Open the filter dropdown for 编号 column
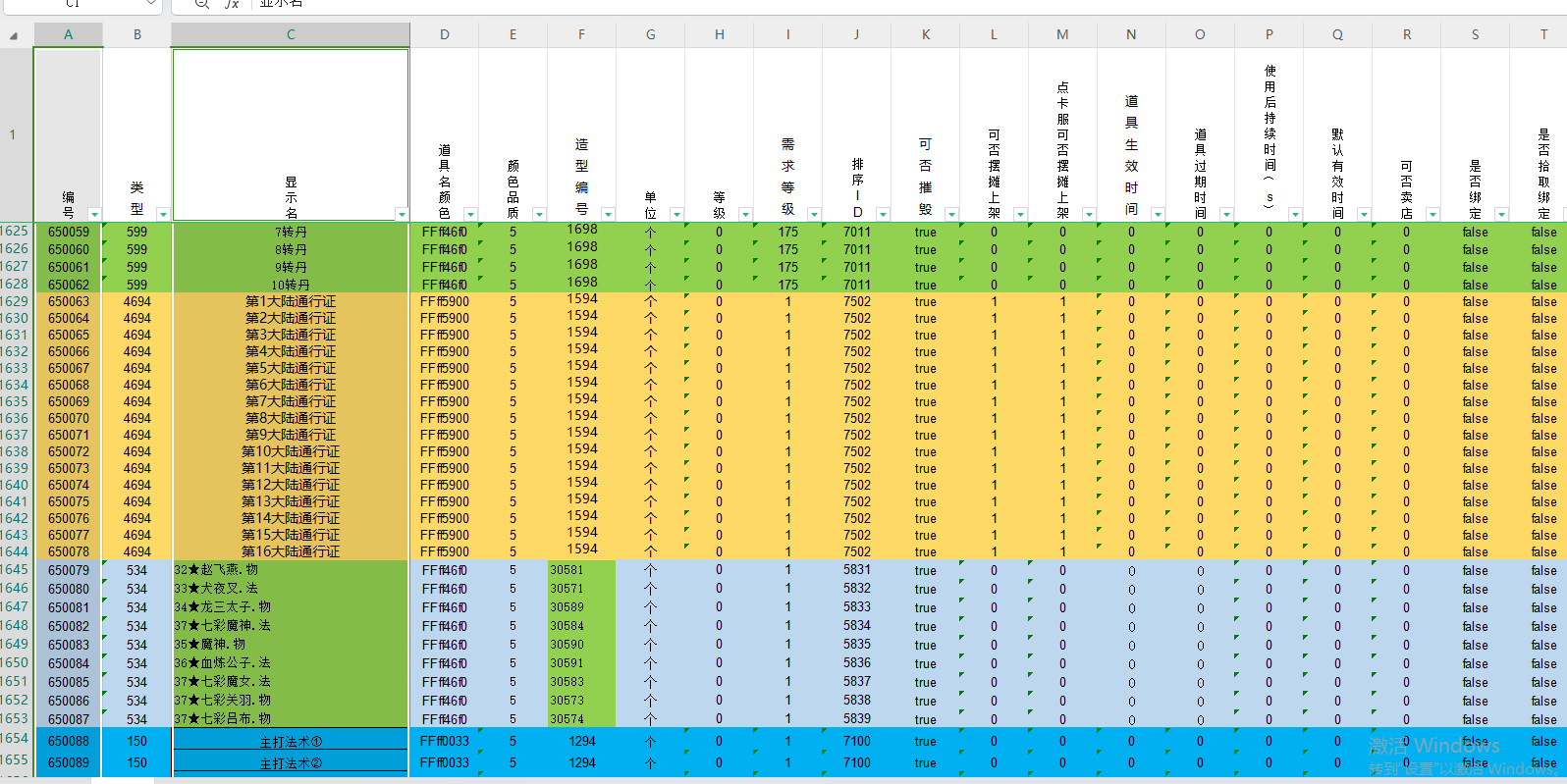Image resolution: width=1567 pixels, height=784 pixels. click(94, 214)
